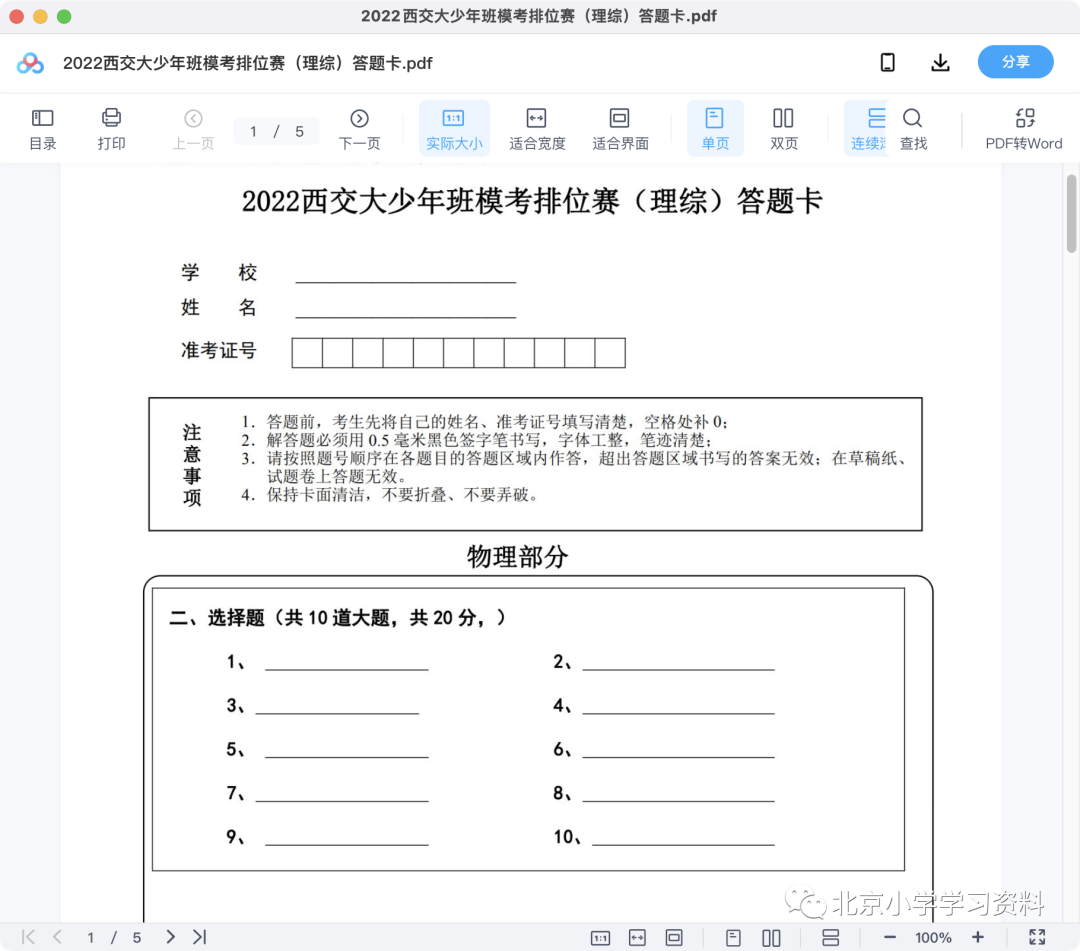Go to next page in bottom bar
The image size is (1080, 951).
(170, 937)
